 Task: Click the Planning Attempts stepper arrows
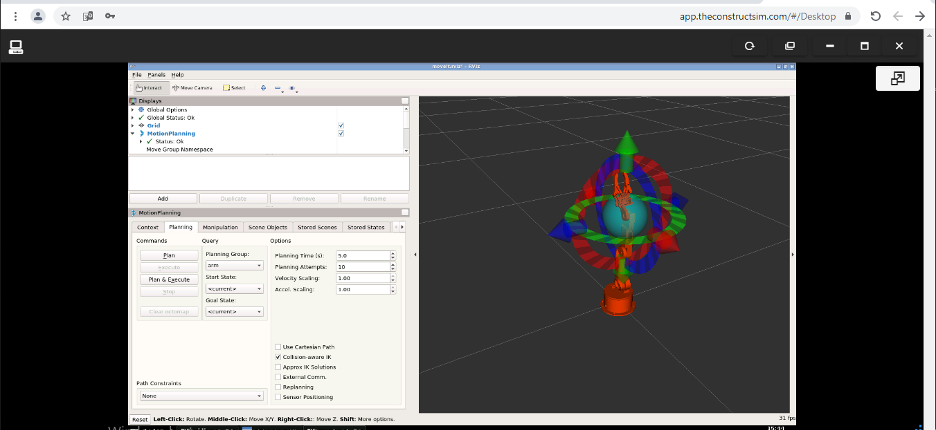click(393, 267)
